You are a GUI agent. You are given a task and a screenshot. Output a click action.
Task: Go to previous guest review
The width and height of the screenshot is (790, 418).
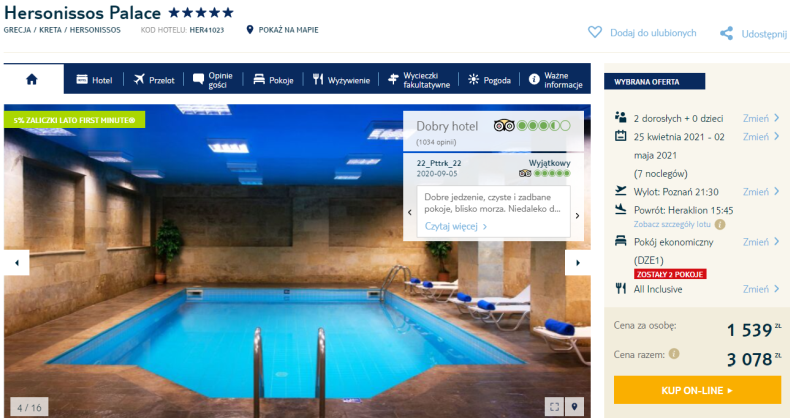(410, 213)
